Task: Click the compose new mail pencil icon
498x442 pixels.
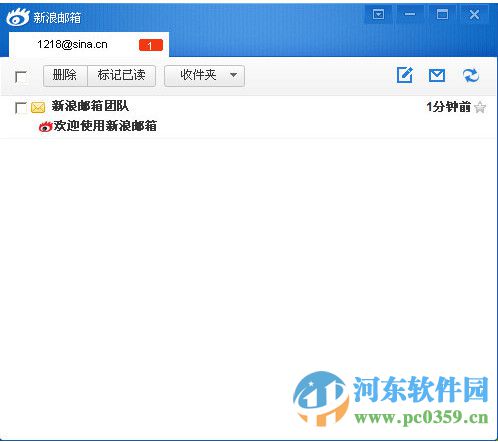Action: (x=405, y=75)
